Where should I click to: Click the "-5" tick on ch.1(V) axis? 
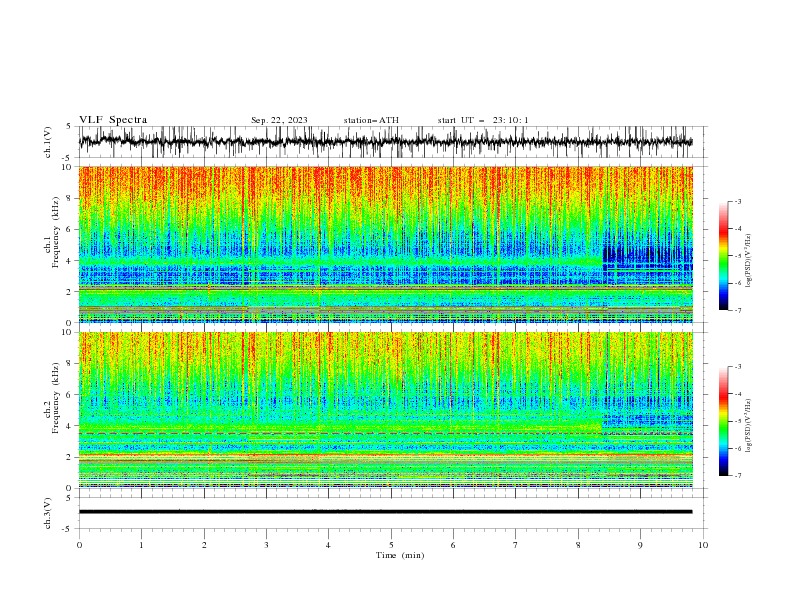tap(68, 158)
